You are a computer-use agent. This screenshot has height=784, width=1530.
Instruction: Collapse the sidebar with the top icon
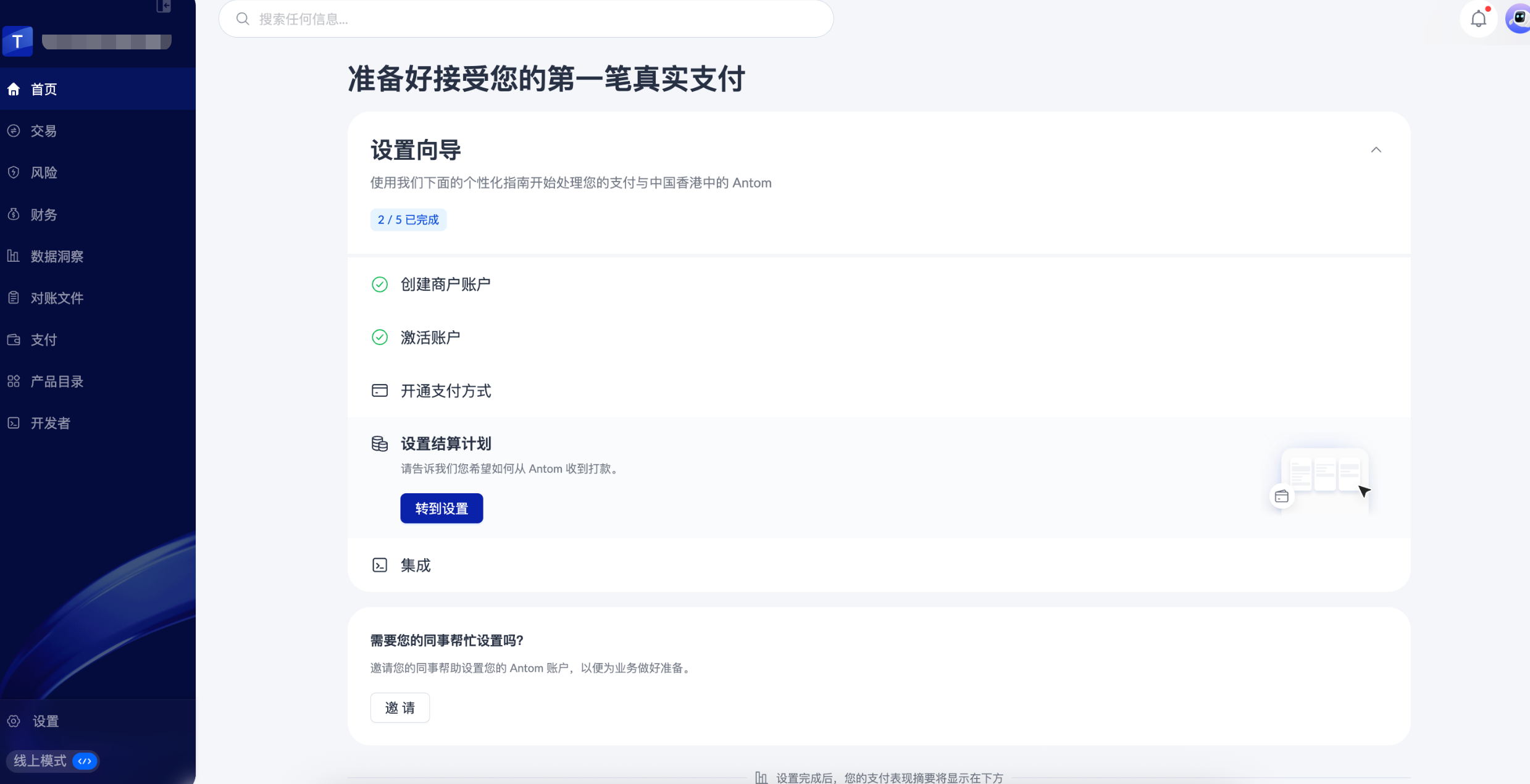tap(164, 6)
